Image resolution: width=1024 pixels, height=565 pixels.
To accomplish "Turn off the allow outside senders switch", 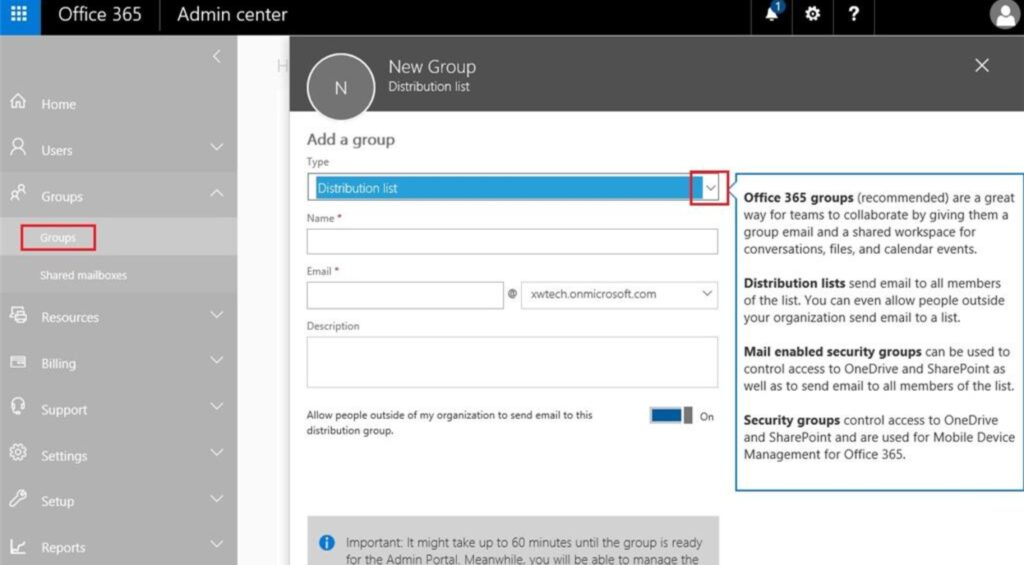I will pyautogui.click(x=671, y=415).
